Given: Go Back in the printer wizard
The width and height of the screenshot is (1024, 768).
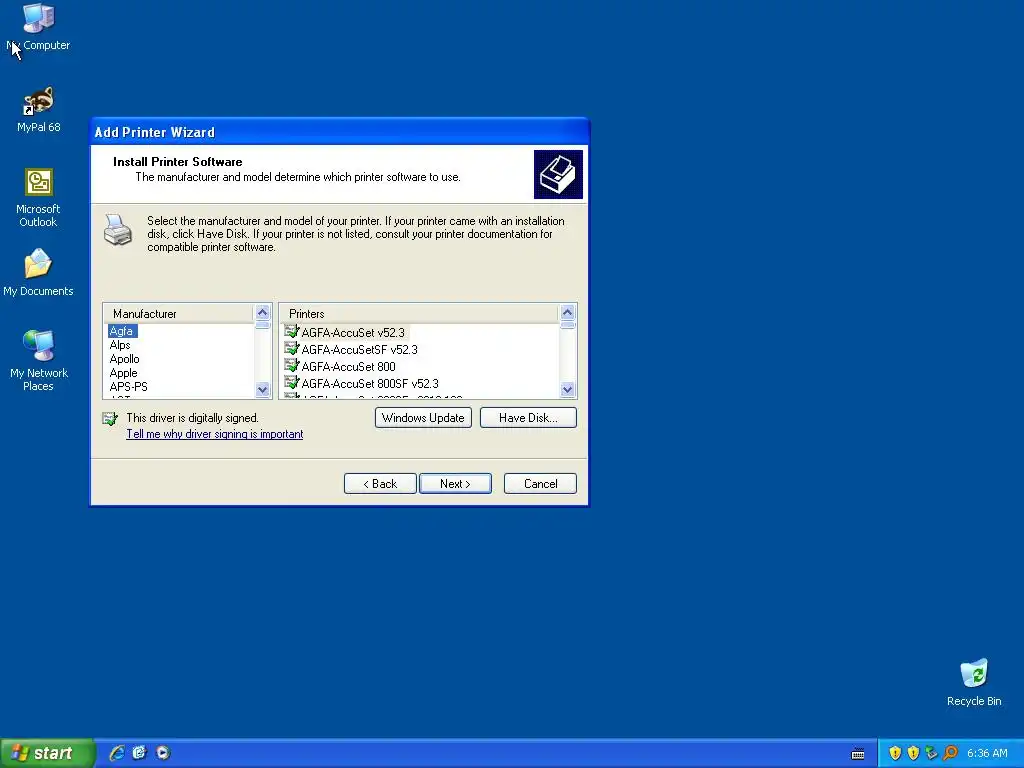Looking at the screenshot, I should pyautogui.click(x=380, y=484).
